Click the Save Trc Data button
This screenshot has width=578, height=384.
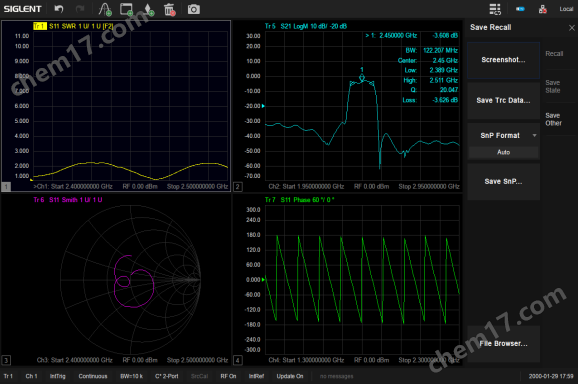[x=504, y=100]
